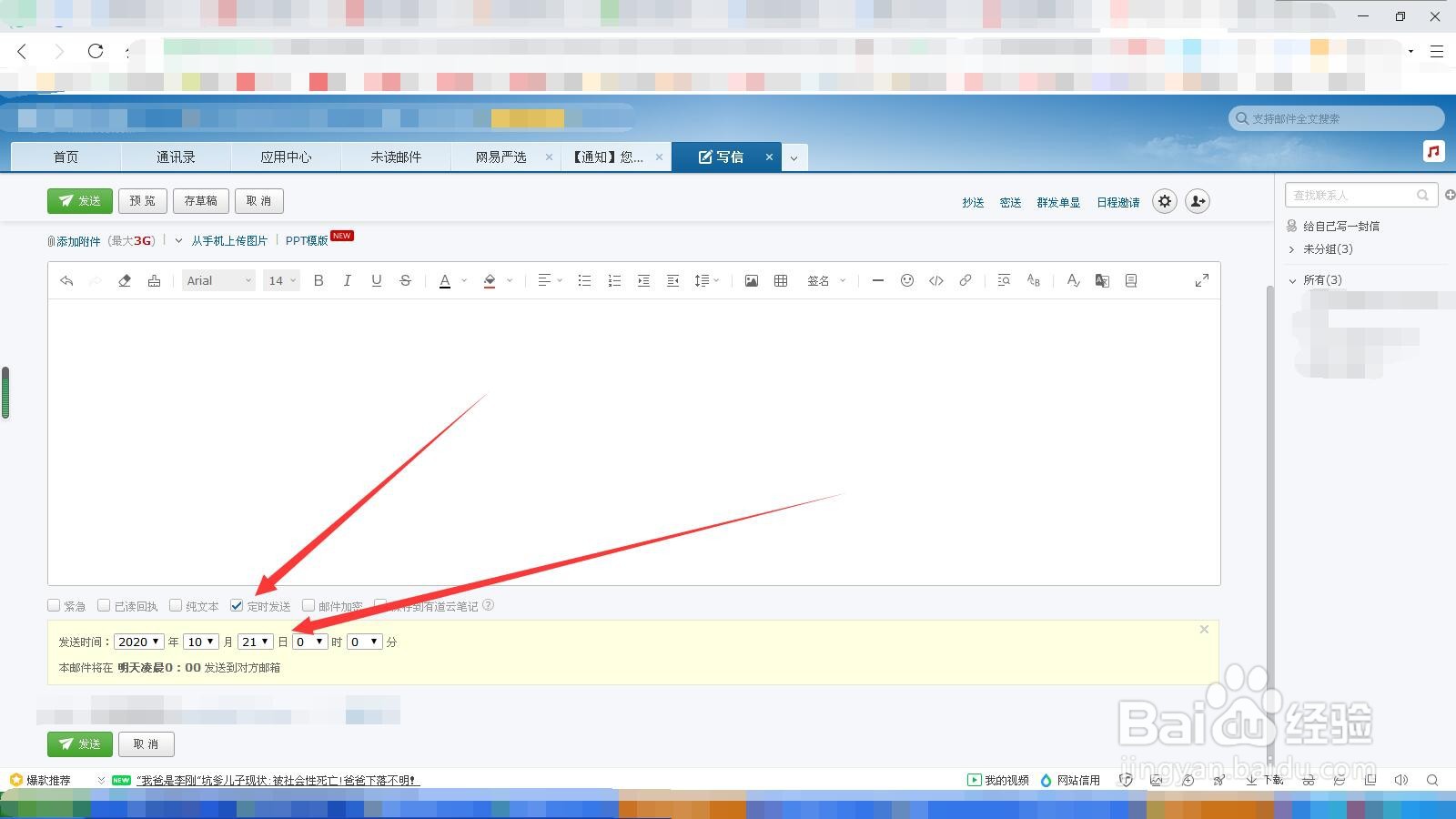The image size is (1456, 819).
Task: Refresh the browser page
Action: click(96, 51)
